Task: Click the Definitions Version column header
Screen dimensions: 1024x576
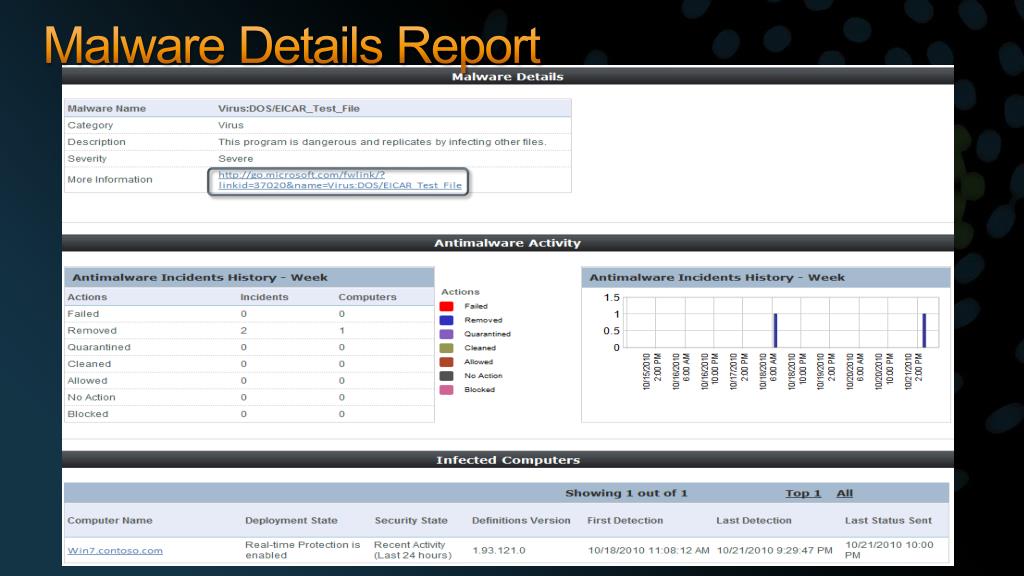Action: click(521, 520)
